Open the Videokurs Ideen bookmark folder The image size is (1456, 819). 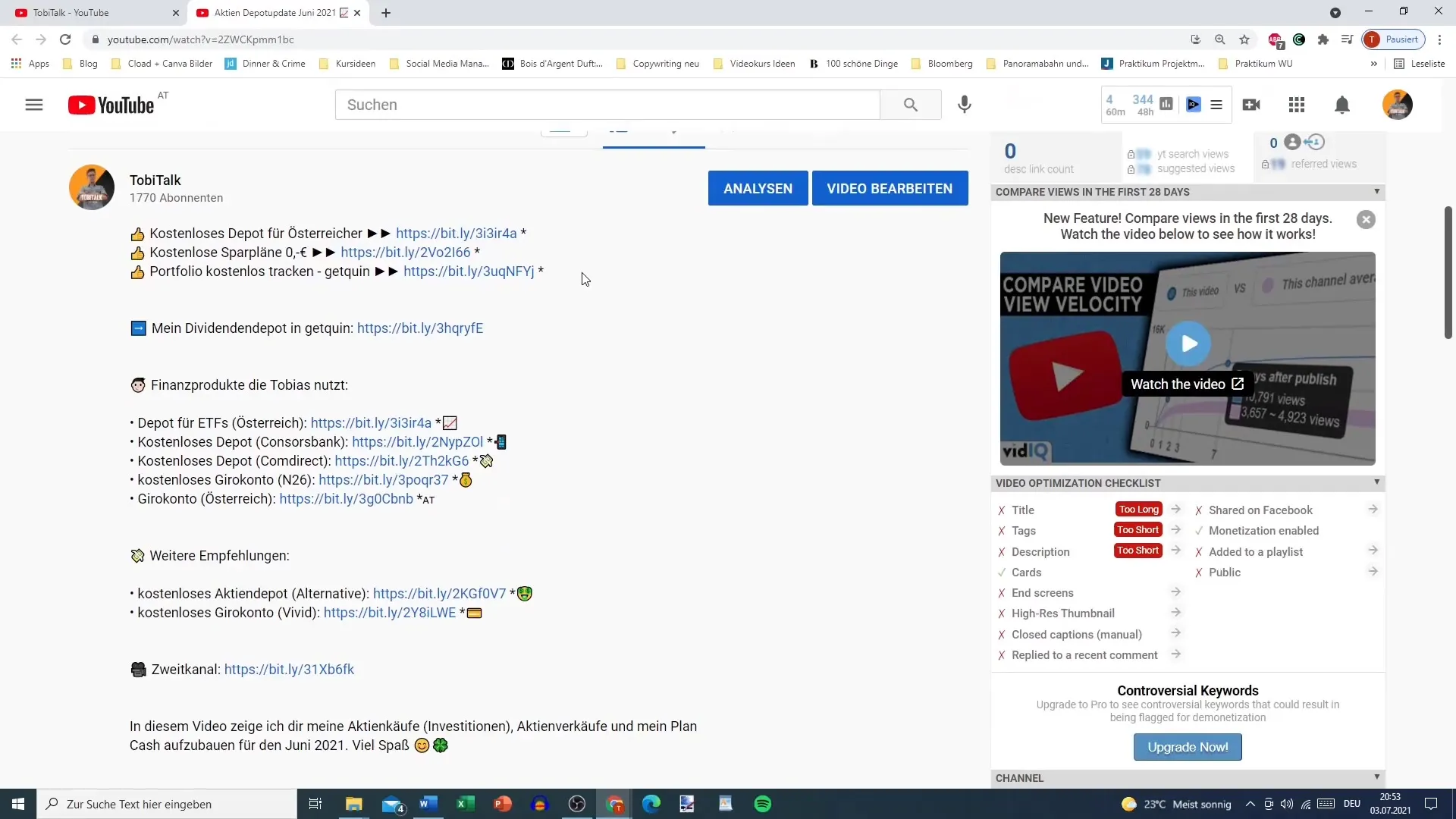coord(754,64)
